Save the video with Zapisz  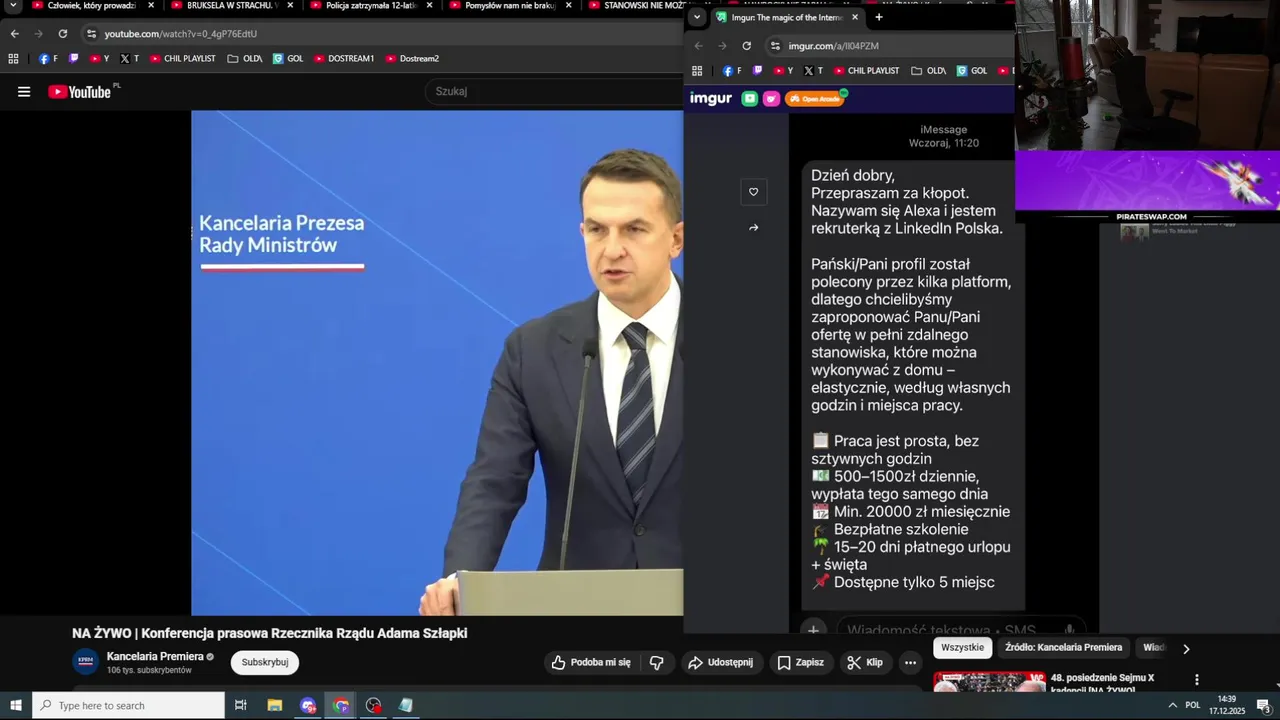tap(801, 662)
